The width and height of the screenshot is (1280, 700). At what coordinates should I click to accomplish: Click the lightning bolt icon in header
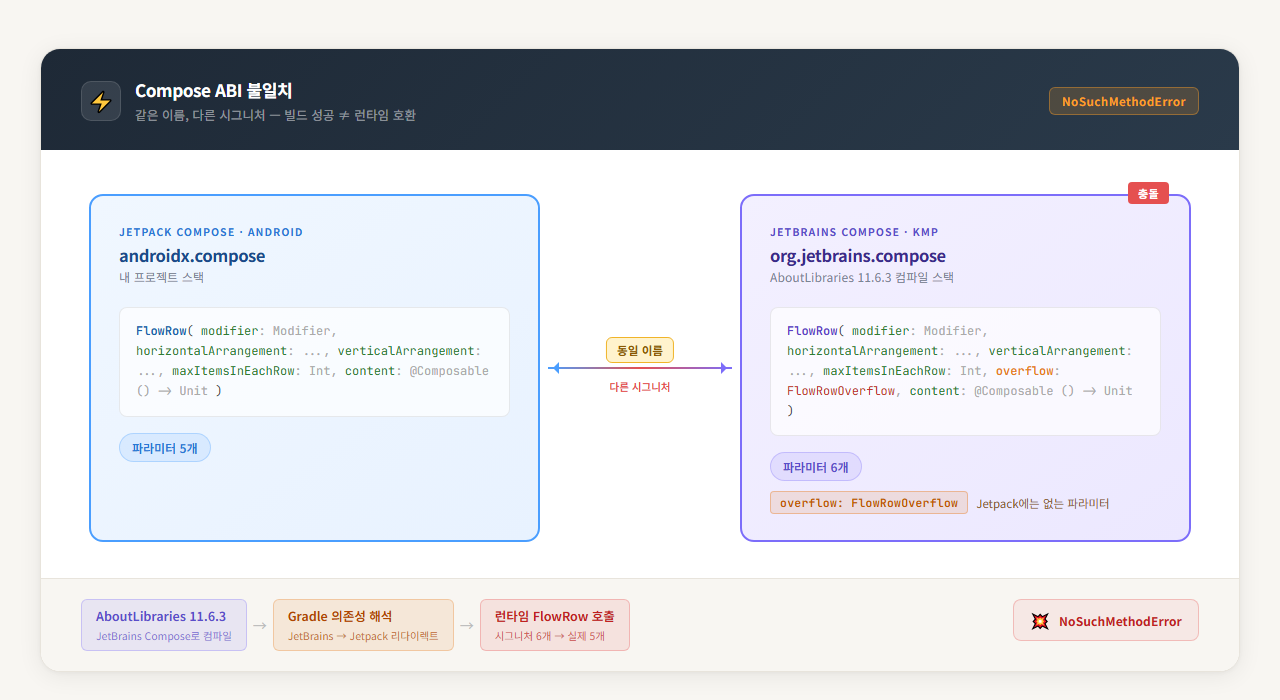click(x=101, y=101)
